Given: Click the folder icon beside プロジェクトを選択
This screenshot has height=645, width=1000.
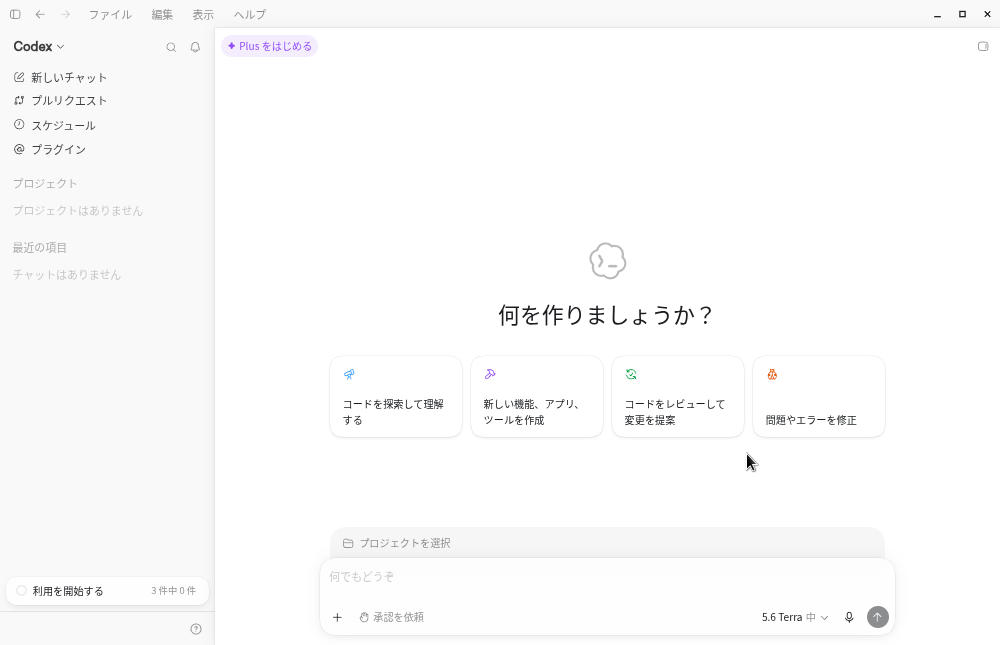Looking at the screenshot, I should click(x=348, y=544).
